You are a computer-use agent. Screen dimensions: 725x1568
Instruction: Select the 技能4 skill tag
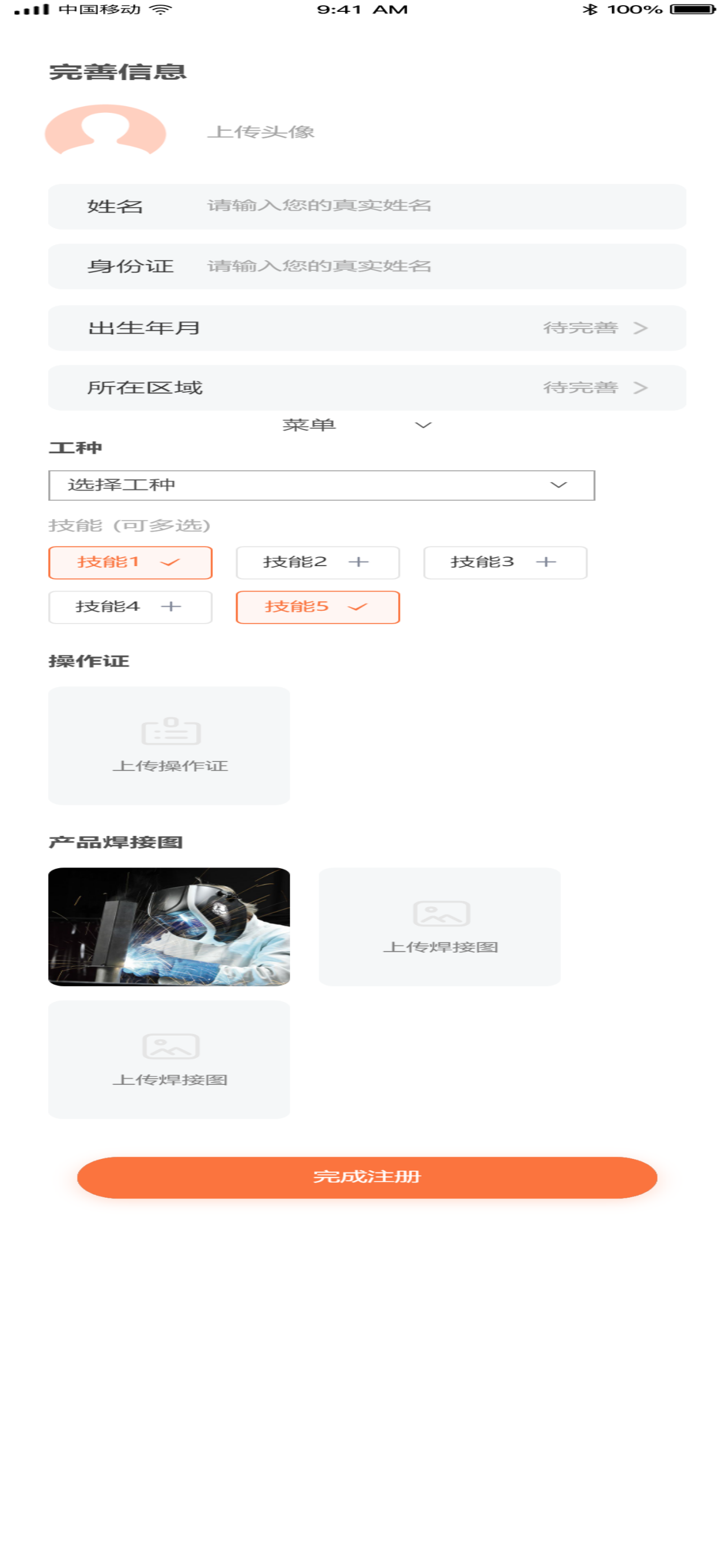[130, 607]
